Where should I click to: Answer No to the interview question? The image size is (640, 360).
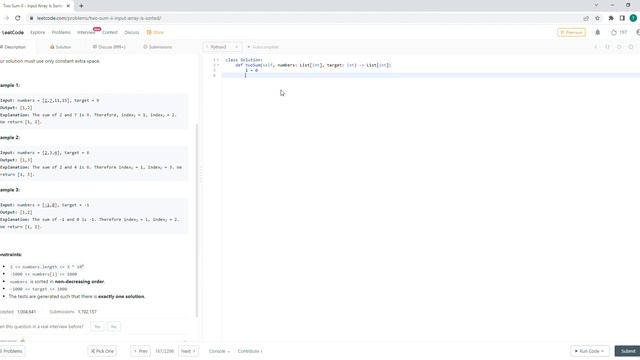[x=114, y=327]
